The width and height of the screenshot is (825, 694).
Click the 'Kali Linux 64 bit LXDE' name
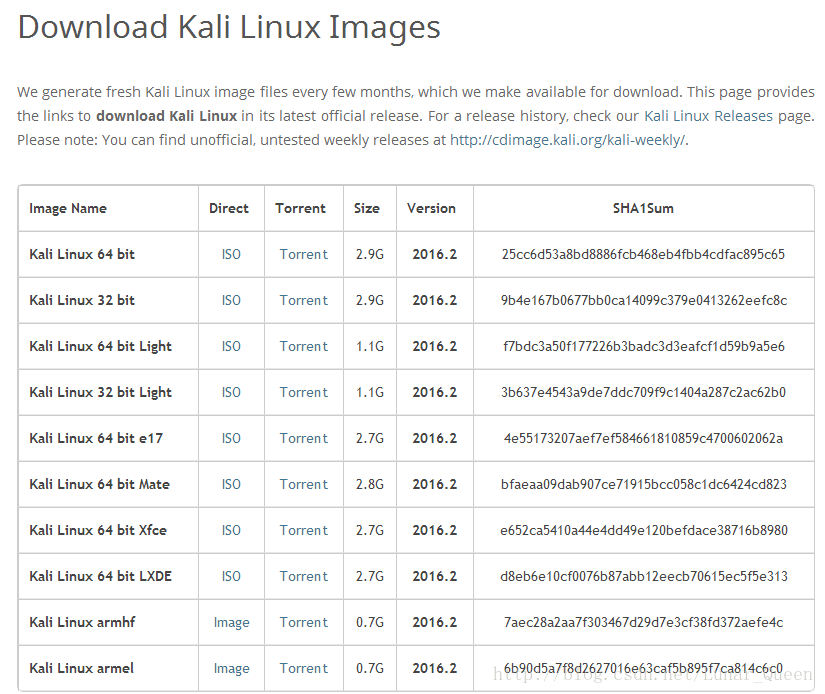(100, 576)
